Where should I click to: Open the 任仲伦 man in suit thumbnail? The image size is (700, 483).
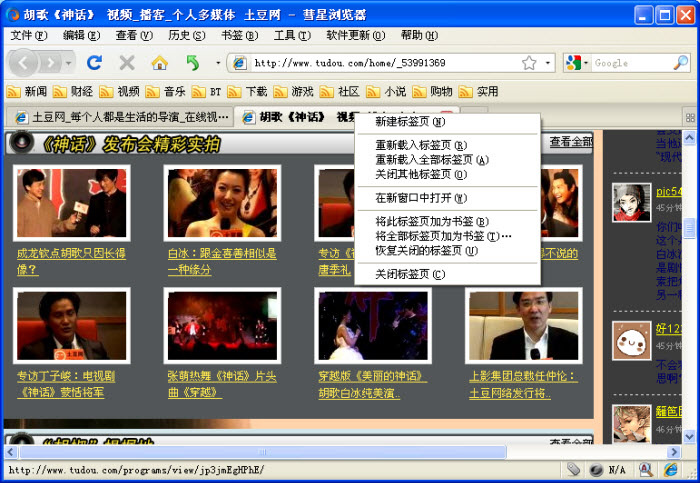pos(524,326)
